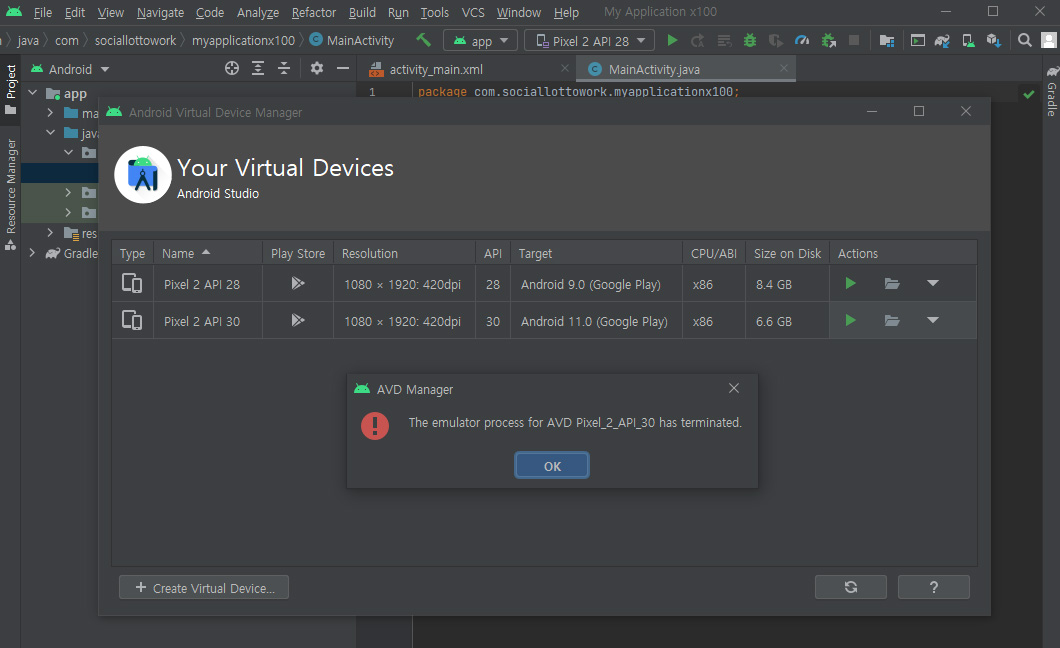Image resolution: width=1060 pixels, height=648 pixels.
Task: Open the SDK Manager toolbar icon
Action: pos(993,41)
